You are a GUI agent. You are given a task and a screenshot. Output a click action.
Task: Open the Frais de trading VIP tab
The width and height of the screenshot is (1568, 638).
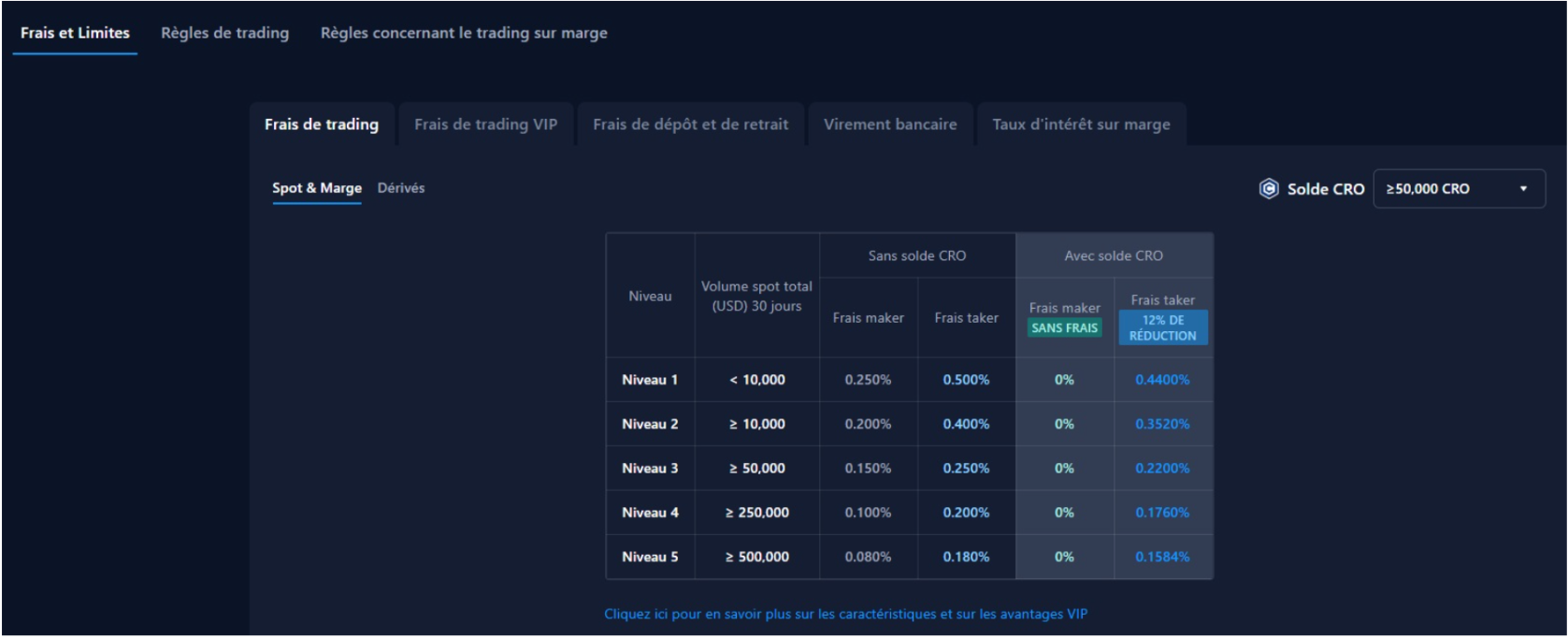pos(485,124)
